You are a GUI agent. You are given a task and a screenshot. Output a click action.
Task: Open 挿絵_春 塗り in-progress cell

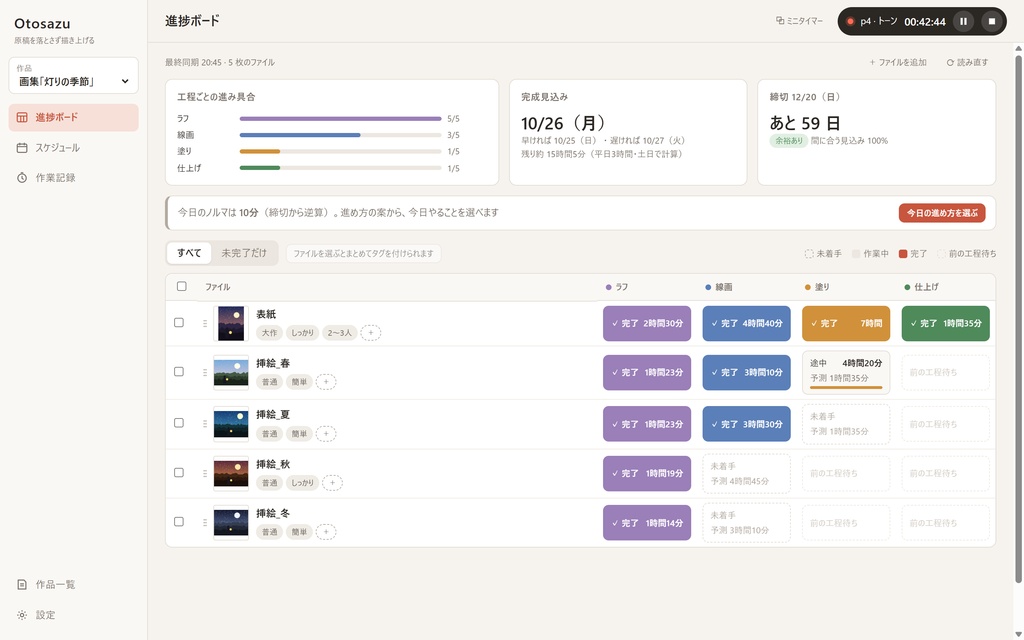(x=846, y=373)
